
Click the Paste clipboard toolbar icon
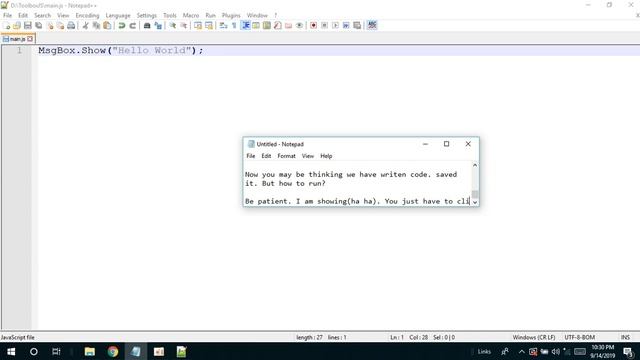[107, 26]
